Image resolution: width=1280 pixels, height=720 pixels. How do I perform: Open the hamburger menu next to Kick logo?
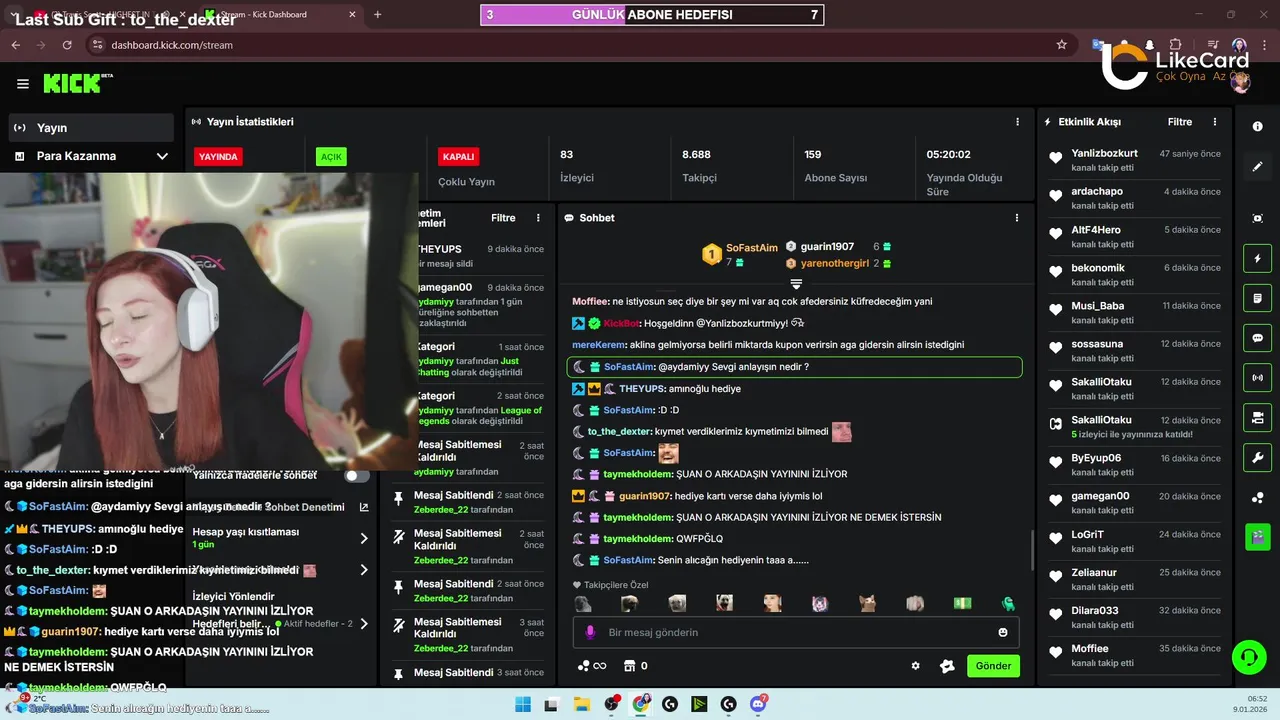[x=23, y=84]
